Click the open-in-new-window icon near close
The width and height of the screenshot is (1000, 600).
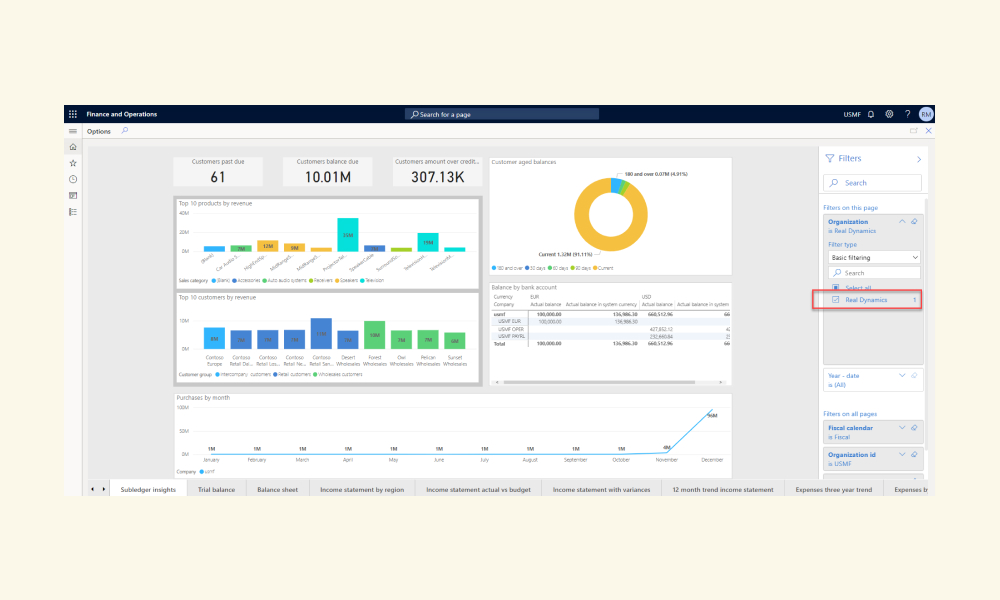pyautogui.click(x=913, y=131)
